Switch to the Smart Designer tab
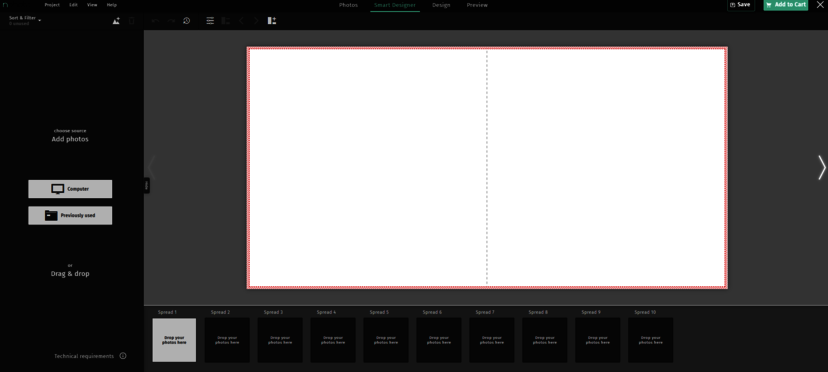828x372 pixels. (395, 5)
